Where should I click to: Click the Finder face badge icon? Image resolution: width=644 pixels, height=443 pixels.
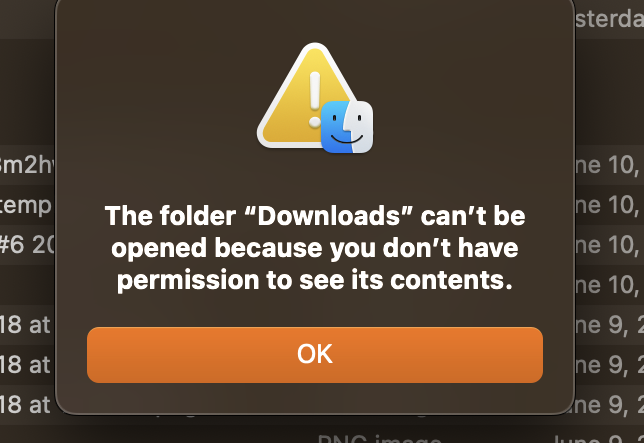click(x=347, y=127)
